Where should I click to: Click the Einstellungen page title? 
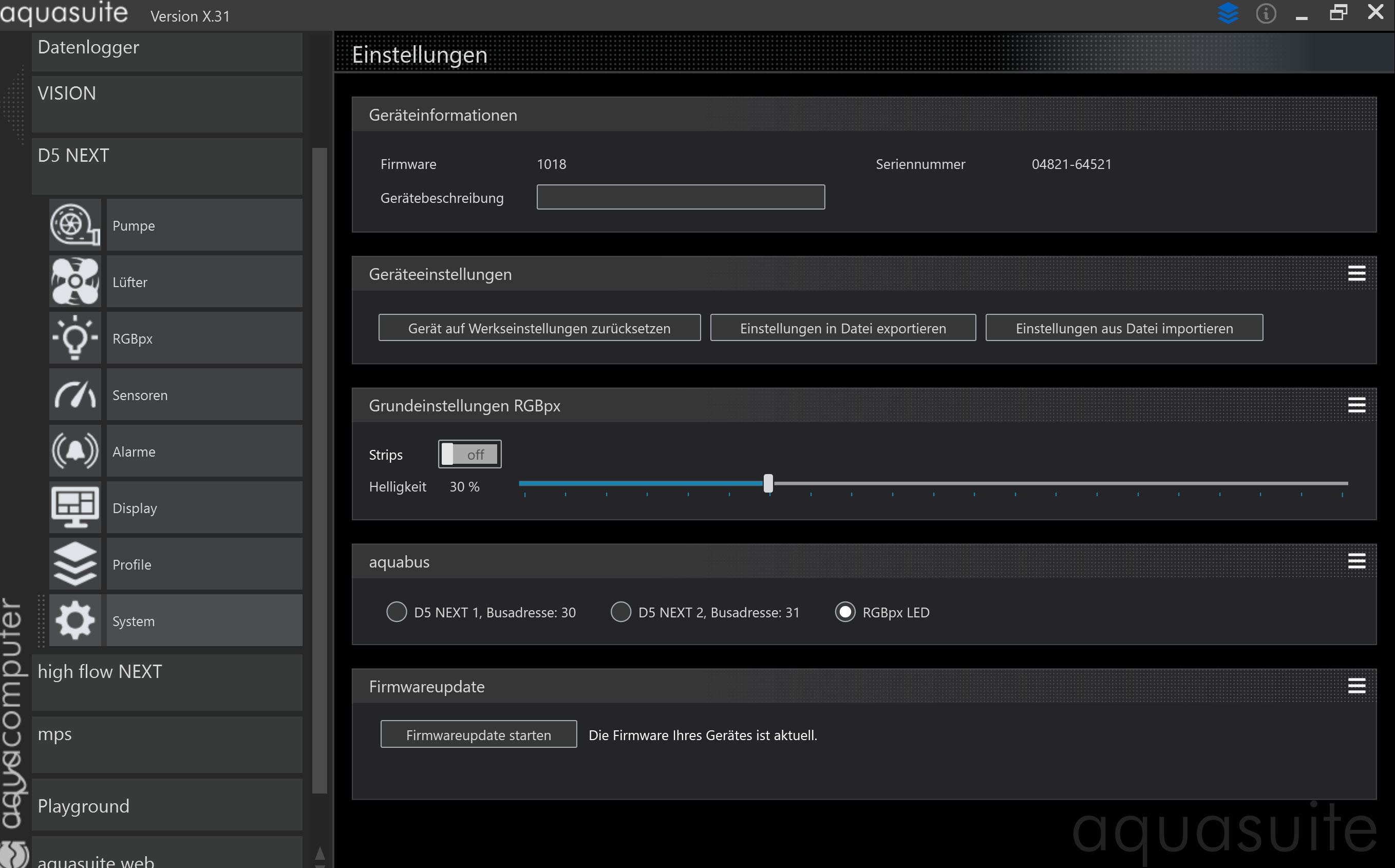419,54
